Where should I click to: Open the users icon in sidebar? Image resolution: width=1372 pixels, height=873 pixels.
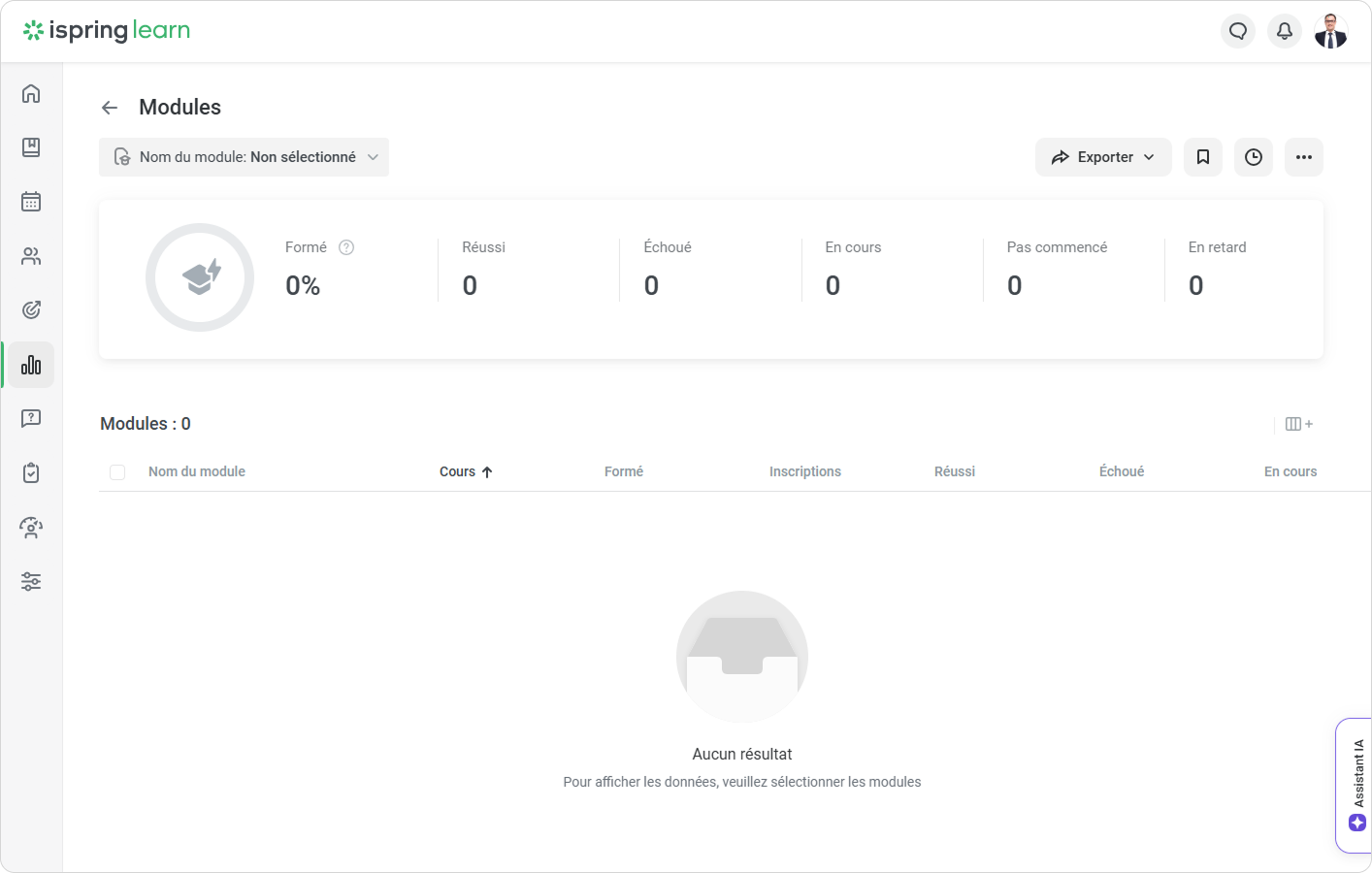pos(31,256)
